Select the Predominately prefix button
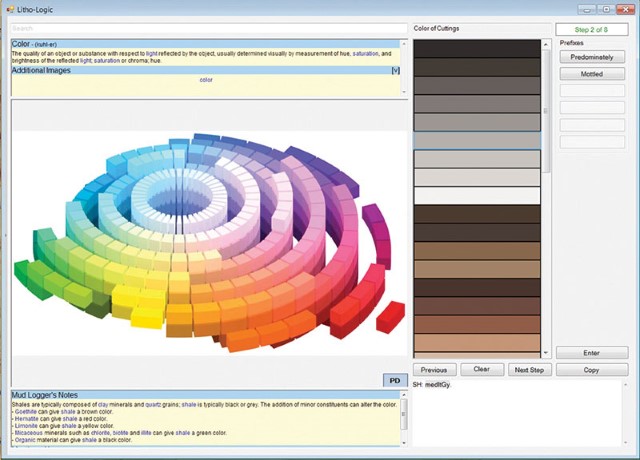 592,58
